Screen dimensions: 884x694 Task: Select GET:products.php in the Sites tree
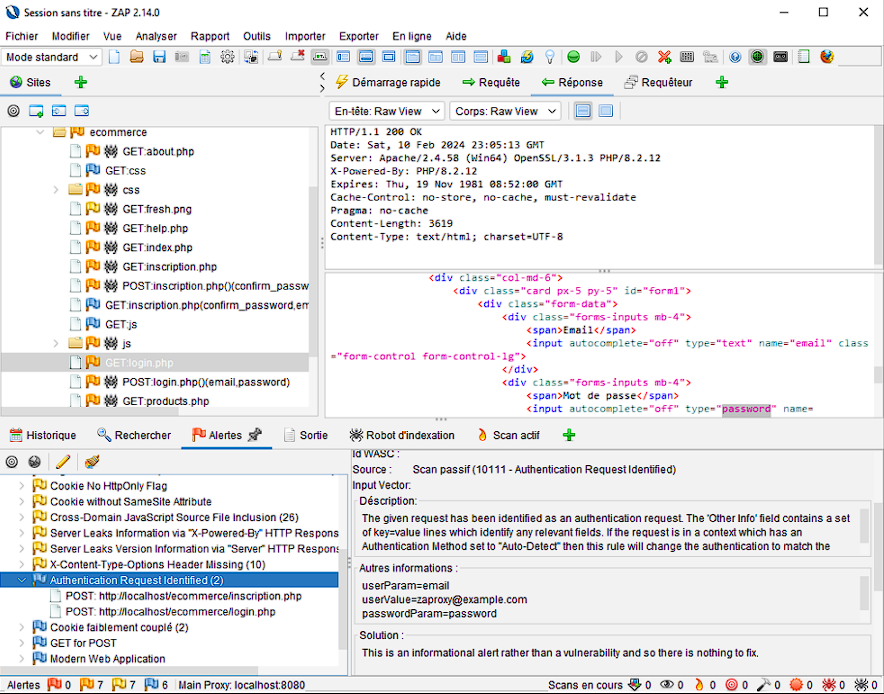pyautogui.click(x=165, y=401)
